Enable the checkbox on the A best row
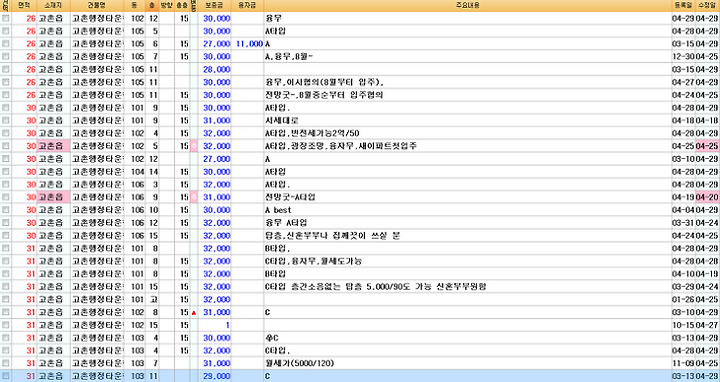This screenshot has width=720, height=382. tap(6, 210)
